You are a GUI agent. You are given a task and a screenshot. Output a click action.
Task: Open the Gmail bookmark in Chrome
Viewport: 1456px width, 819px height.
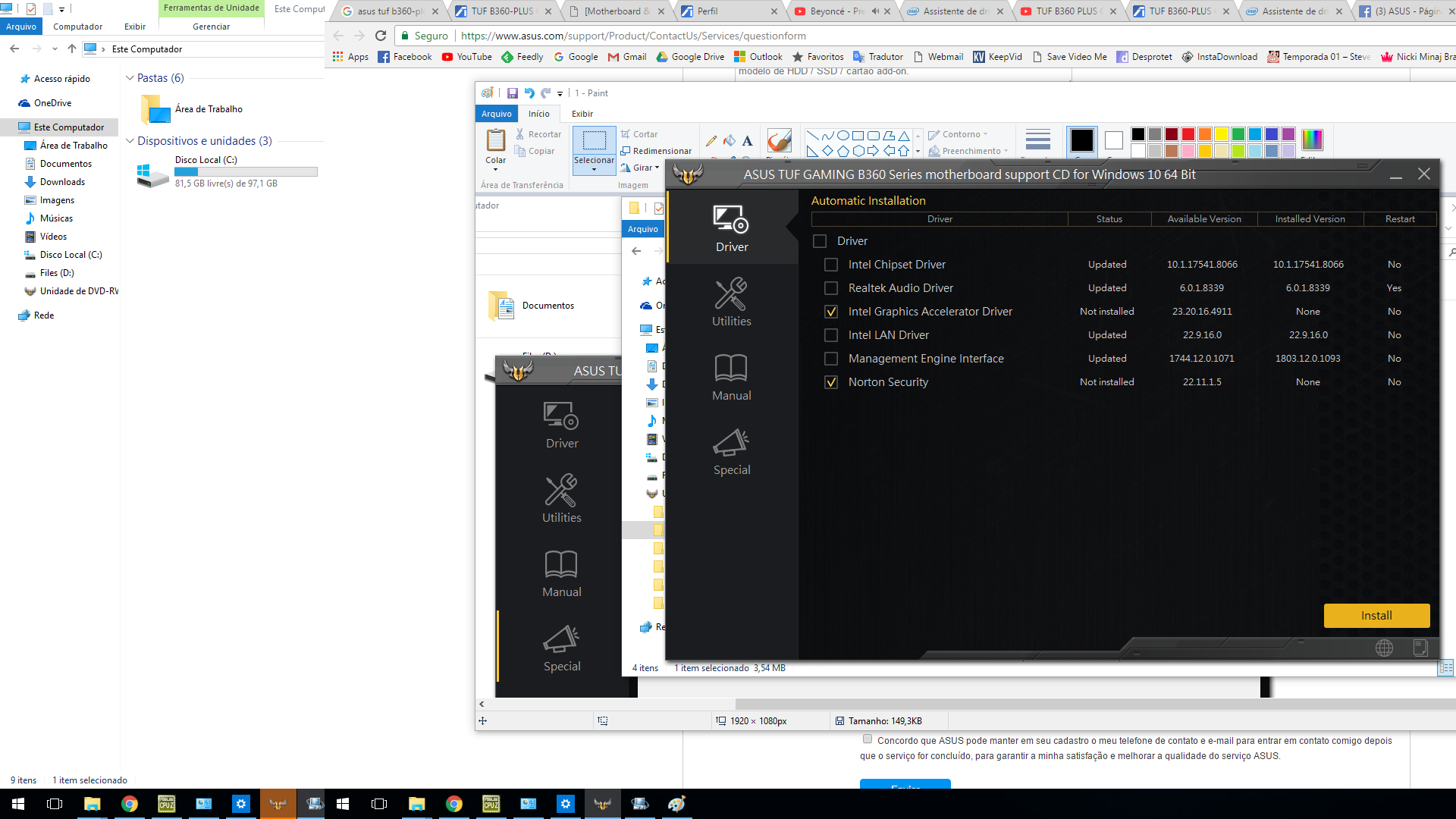(627, 57)
